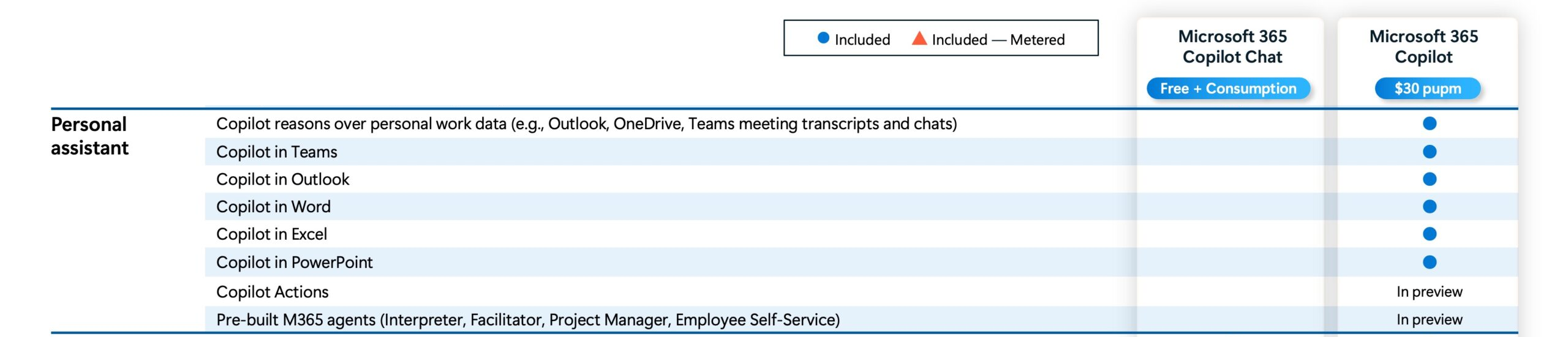Click the included dot for Copilot in Word
1568x337 pixels.
coord(1430,207)
